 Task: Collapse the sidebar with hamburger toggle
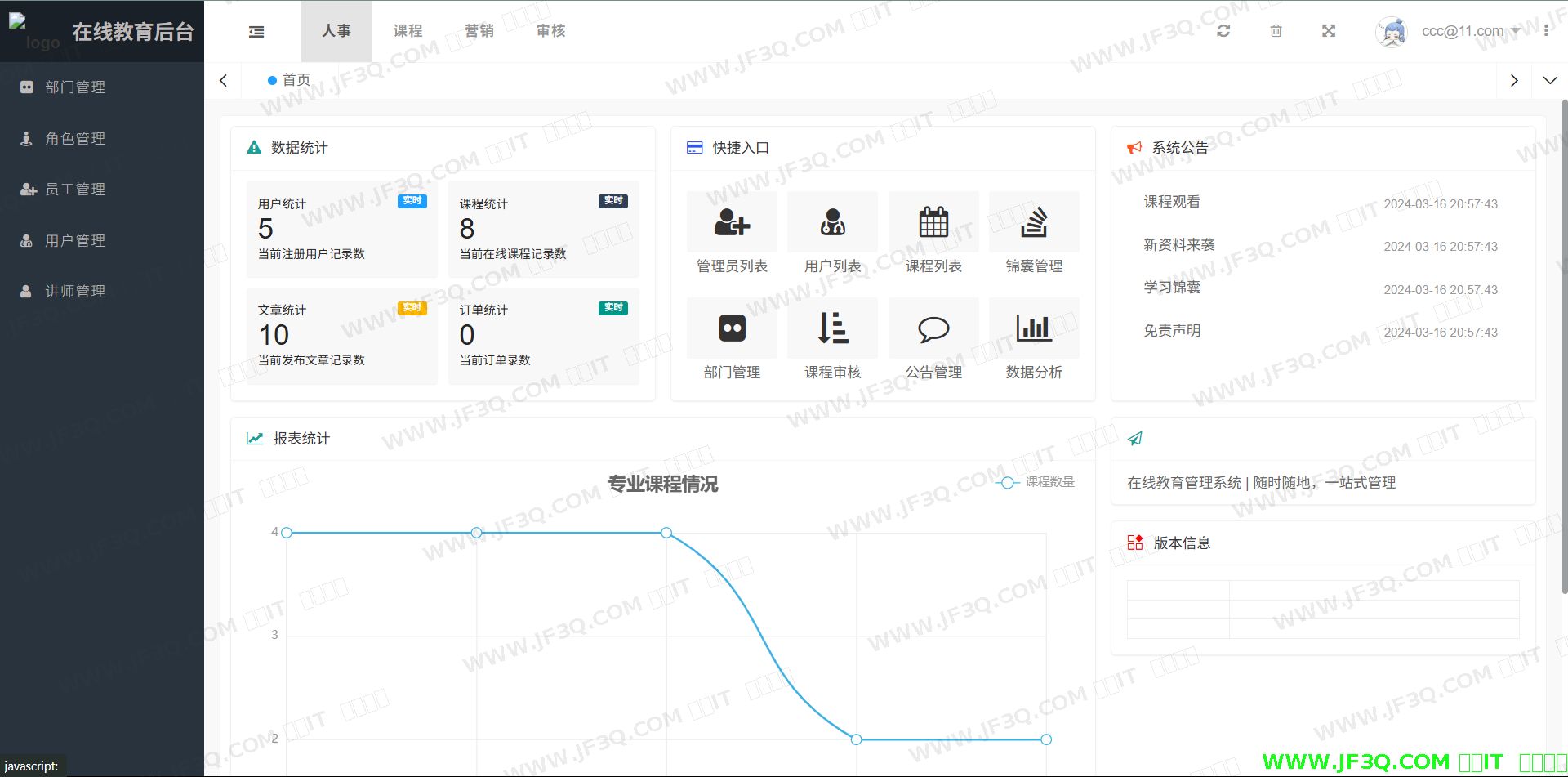pyautogui.click(x=256, y=32)
